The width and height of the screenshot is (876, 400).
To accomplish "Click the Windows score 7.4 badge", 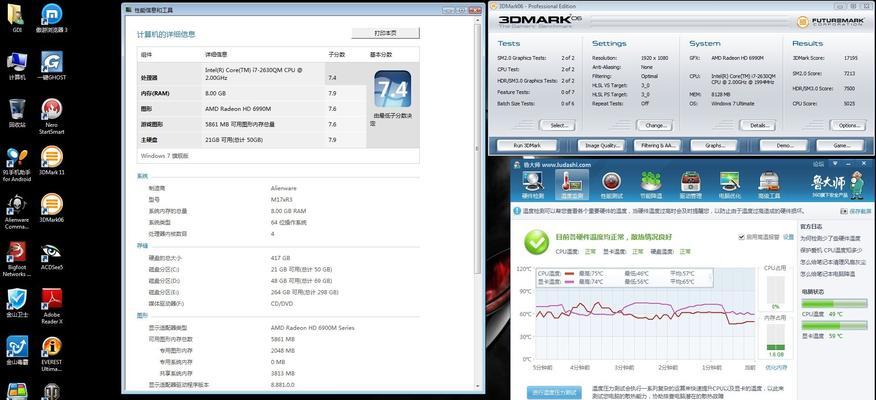I will [x=392, y=89].
